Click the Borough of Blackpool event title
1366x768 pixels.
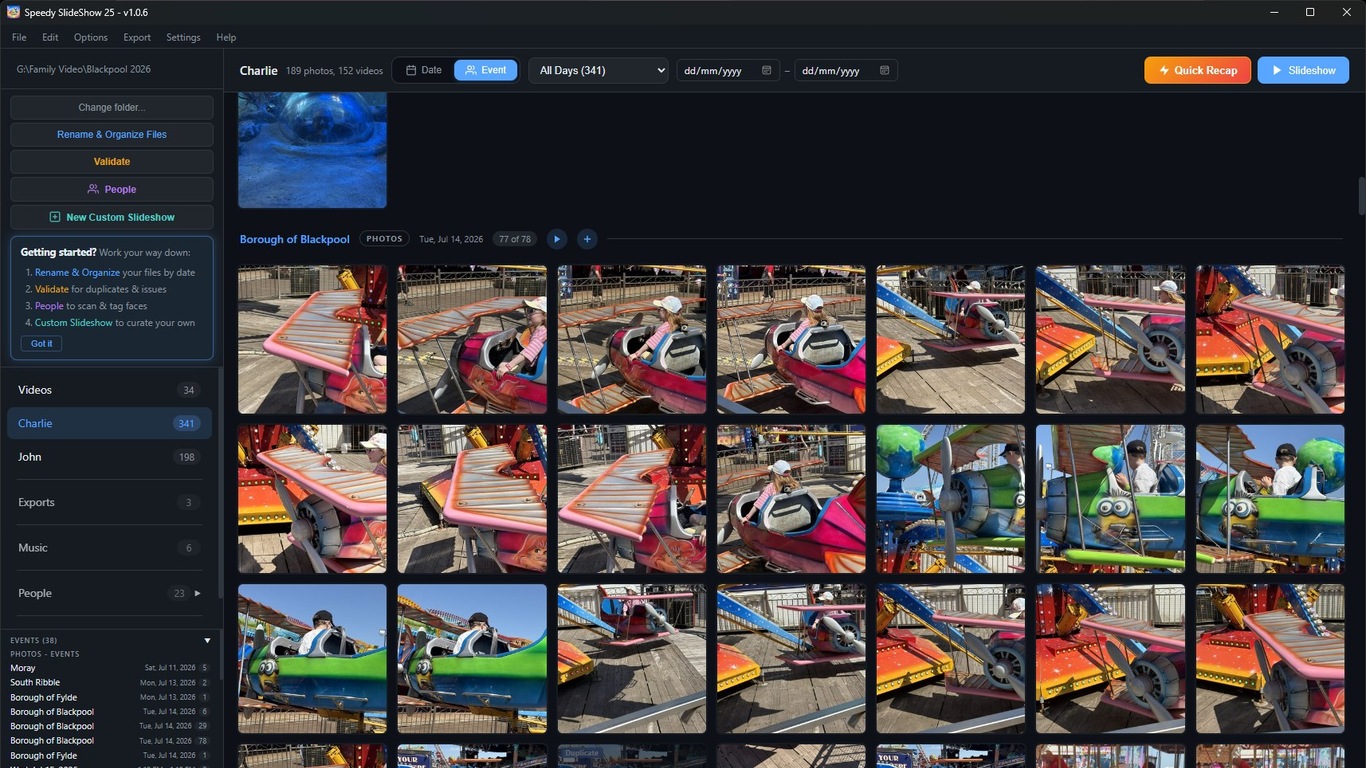[x=295, y=239]
